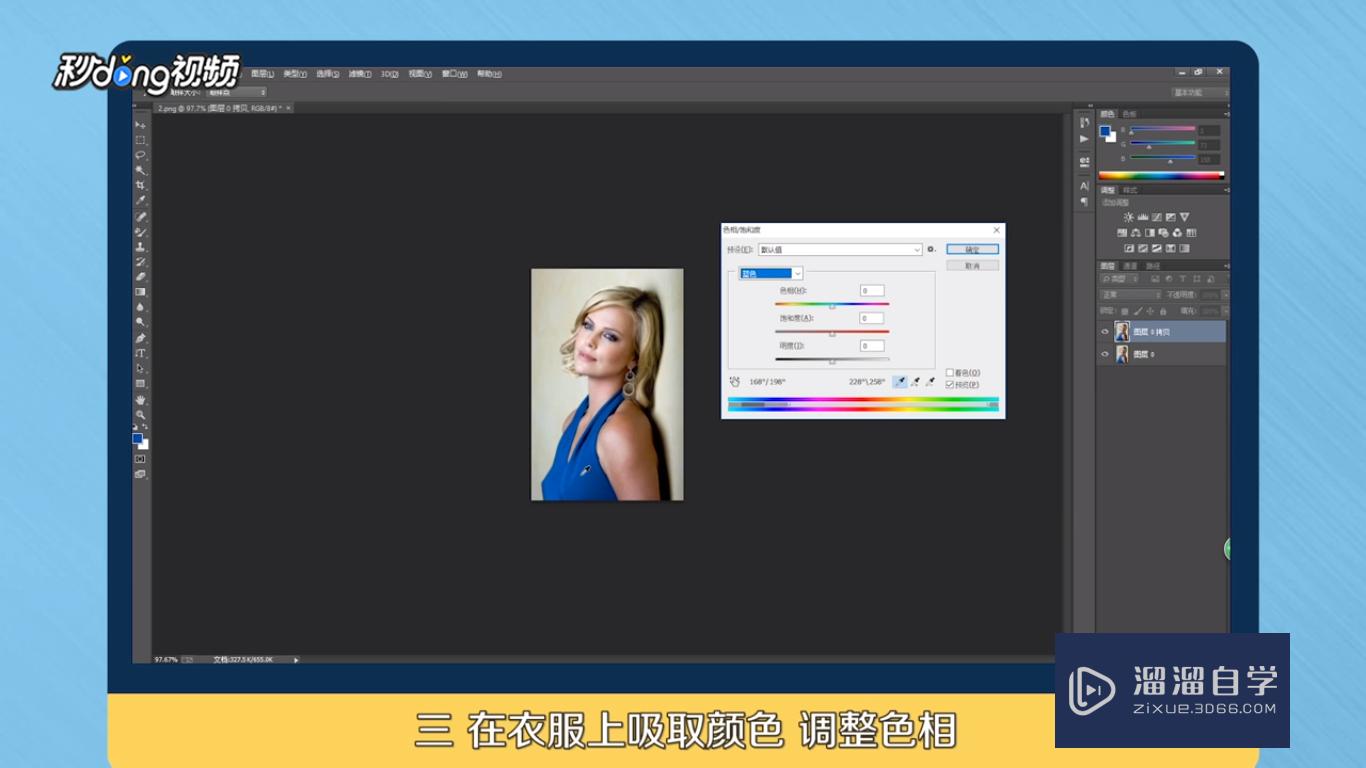Open the layer blend mode dropdown

click(1130, 295)
